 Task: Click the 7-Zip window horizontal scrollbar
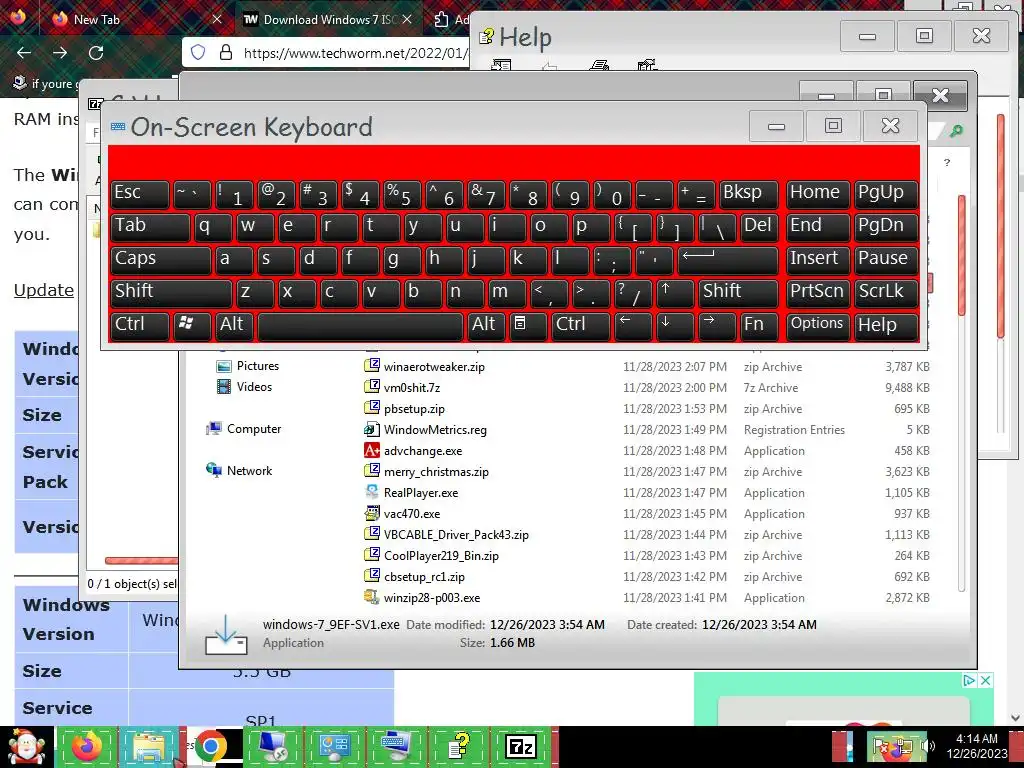pyautogui.click(x=141, y=561)
